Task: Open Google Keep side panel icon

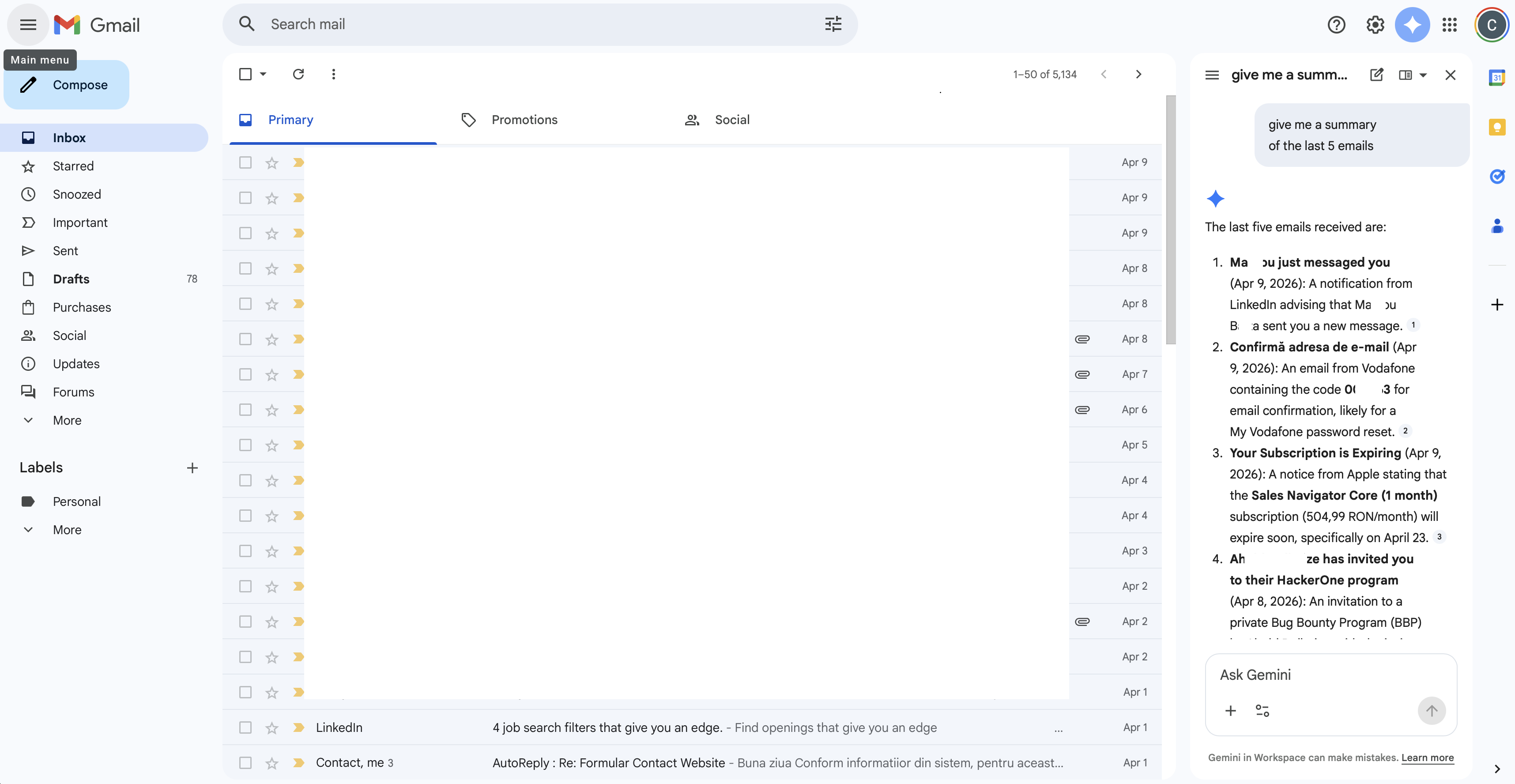Action: (x=1497, y=126)
